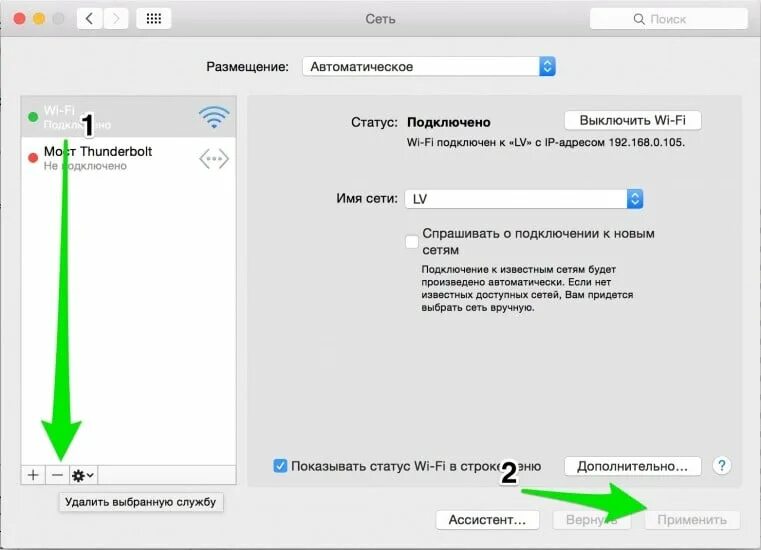Enable asking about connecting to new networks
Viewport: 761px width, 550px height.
[412, 241]
